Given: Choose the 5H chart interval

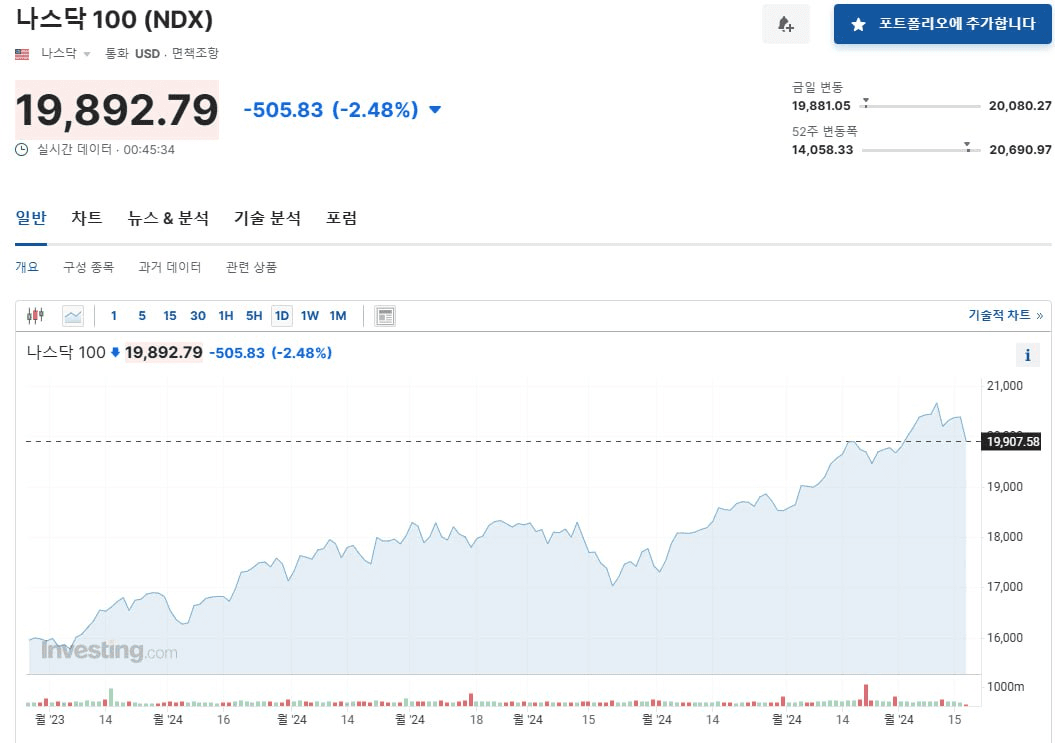Looking at the screenshot, I should 254,316.
